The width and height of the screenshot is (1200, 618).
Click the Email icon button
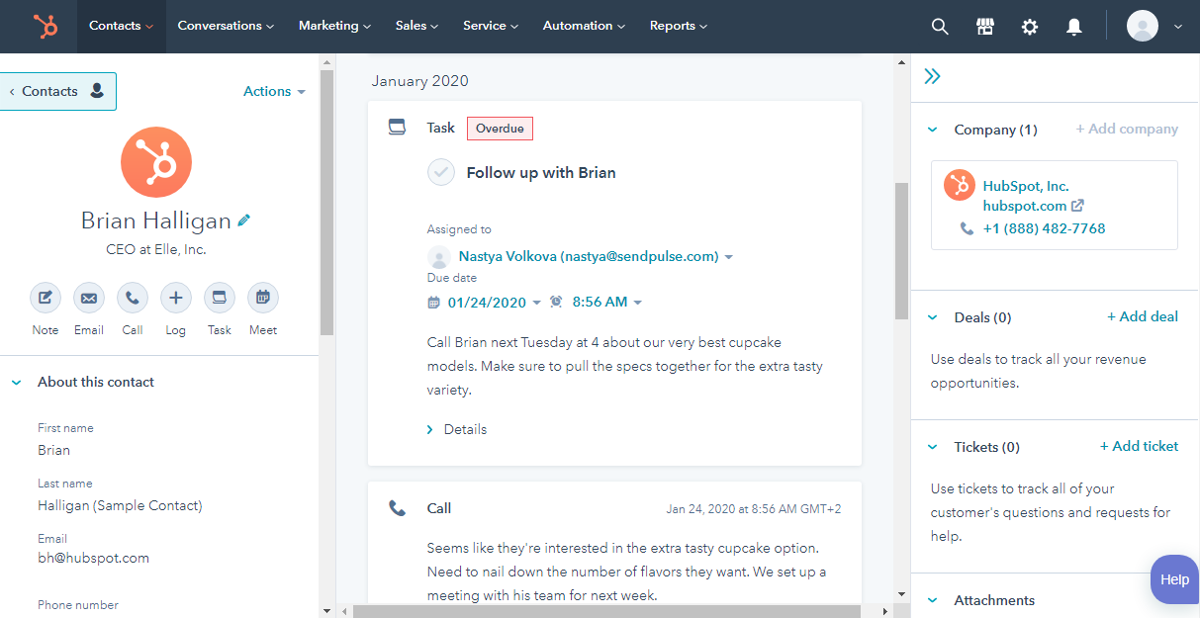coord(89,298)
